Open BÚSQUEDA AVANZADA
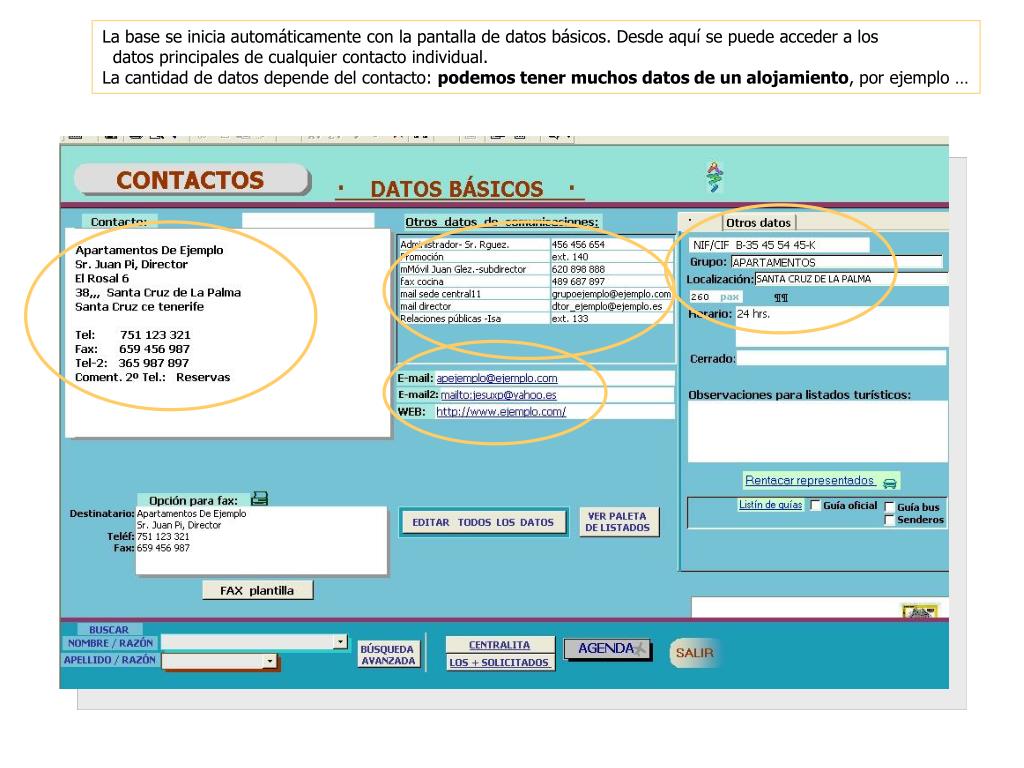The height and width of the screenshot is (768, 1024). 388,655
